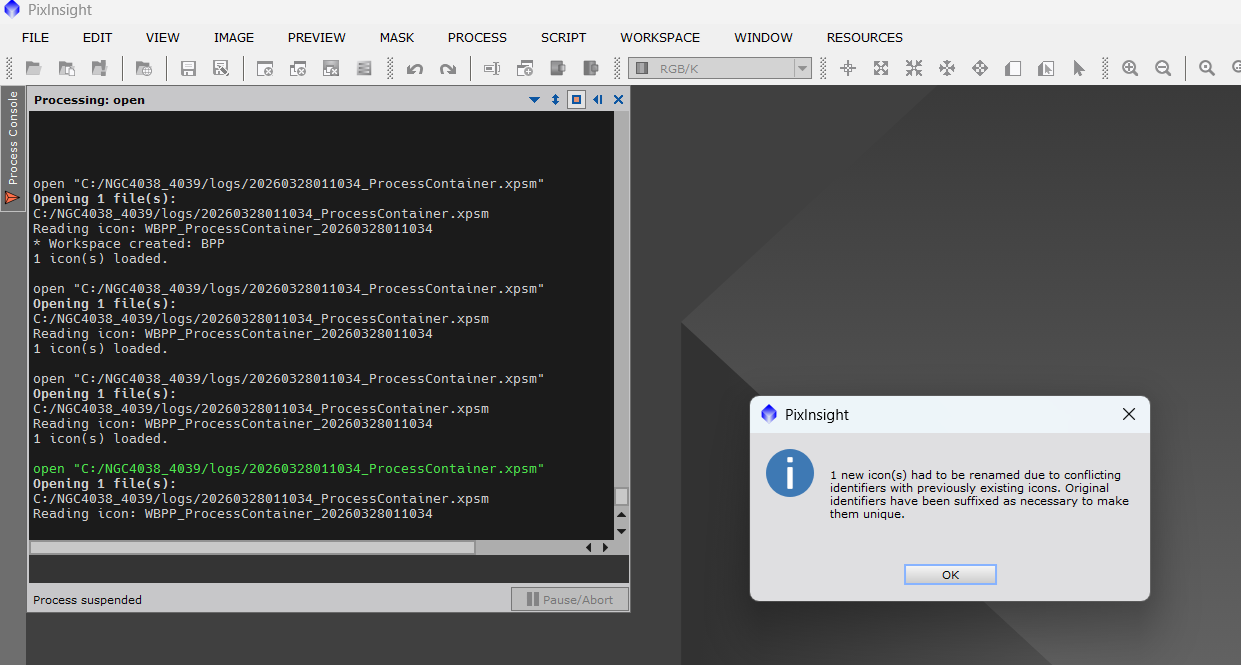Click the crosshair center tool icon
The image size is (1241, 665).
[x=848, y=69]
